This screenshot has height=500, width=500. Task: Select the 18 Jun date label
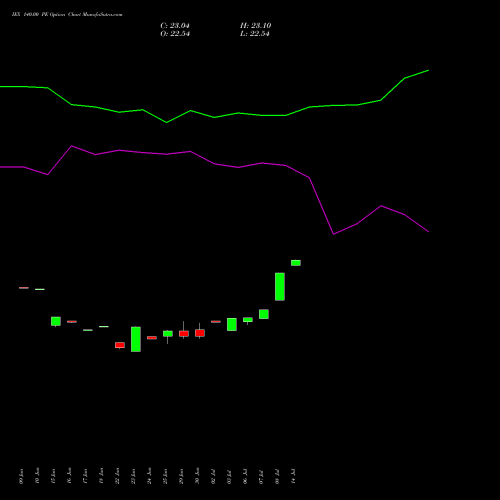pyautogui.click(x=101, y=476)
